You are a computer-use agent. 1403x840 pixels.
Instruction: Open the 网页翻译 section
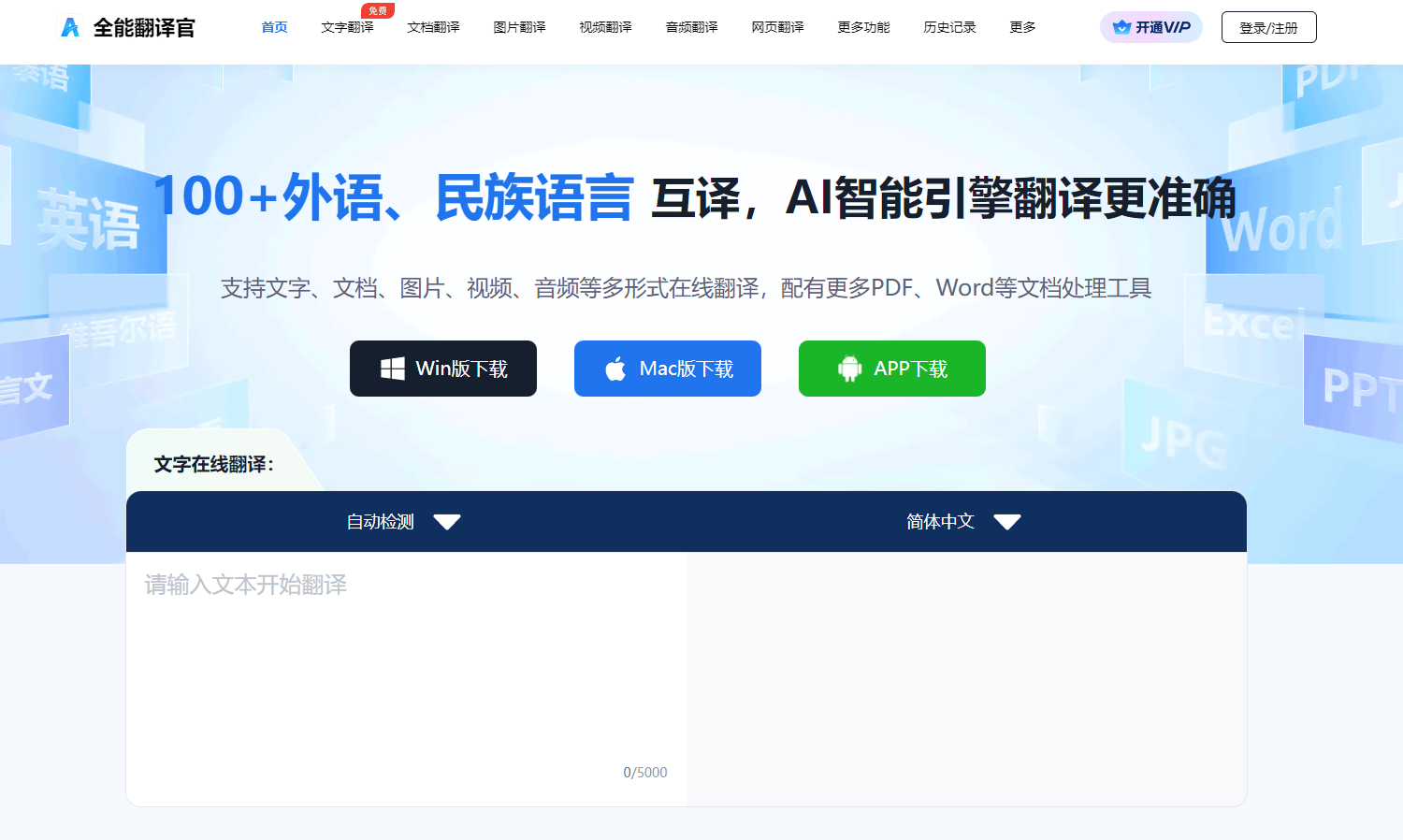tap(777, 27)
